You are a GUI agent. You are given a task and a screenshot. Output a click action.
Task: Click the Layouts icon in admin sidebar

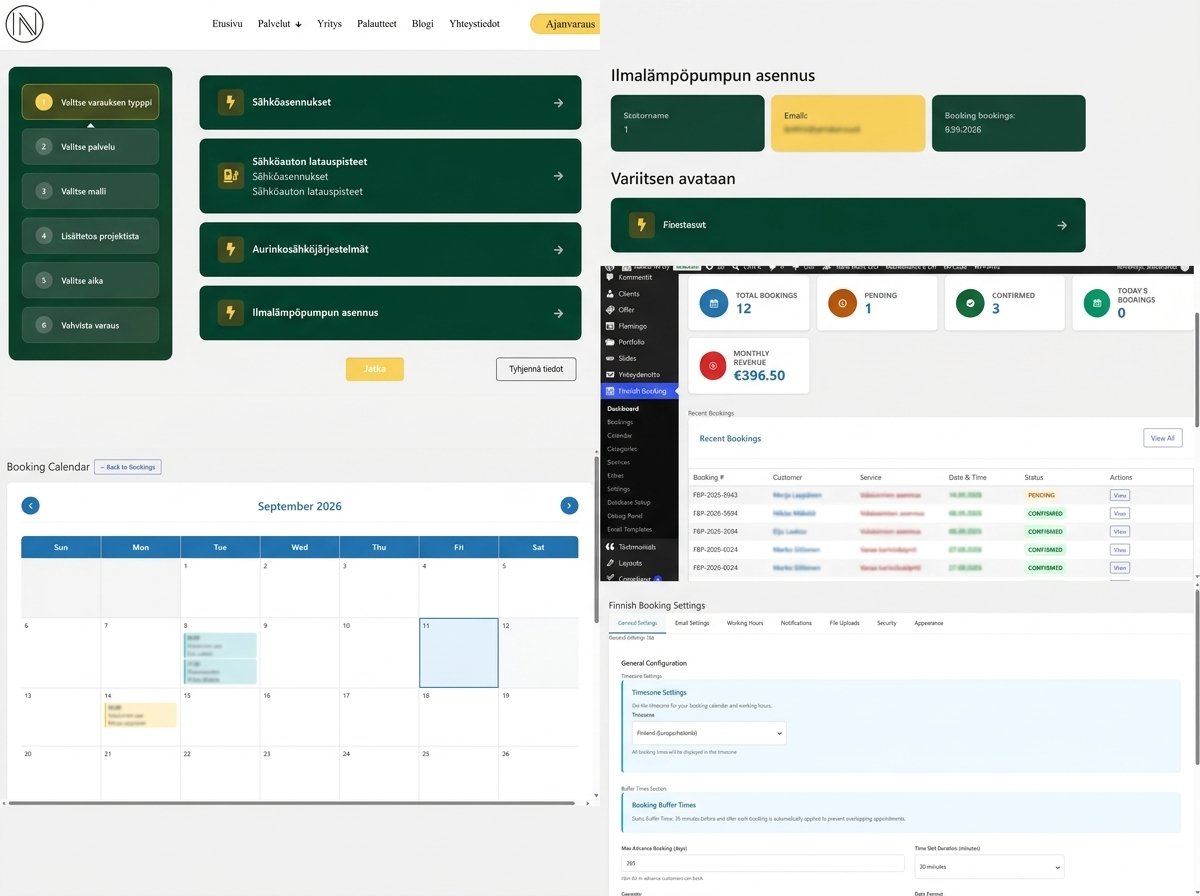(609, 563)
